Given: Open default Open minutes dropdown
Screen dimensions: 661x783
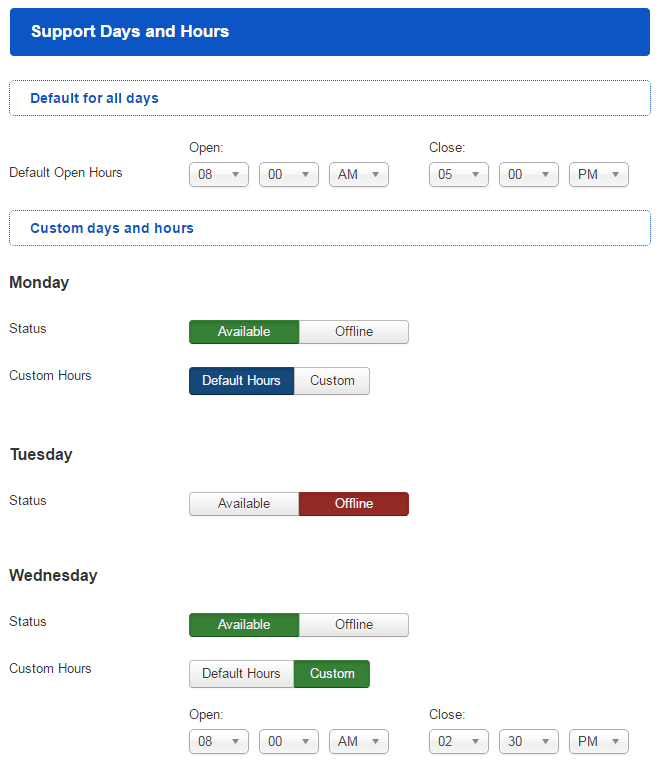Looking at the screenshot, I should [289, 175].
